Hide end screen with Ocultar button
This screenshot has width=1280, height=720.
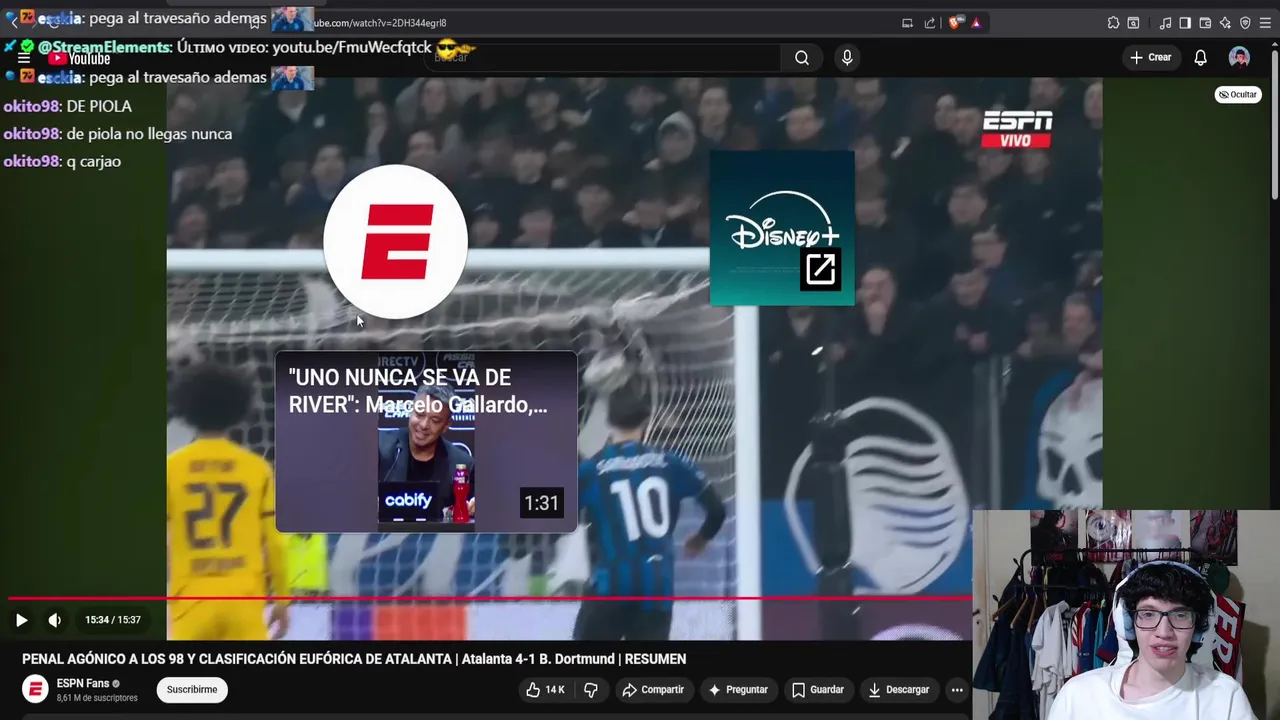1238,95
